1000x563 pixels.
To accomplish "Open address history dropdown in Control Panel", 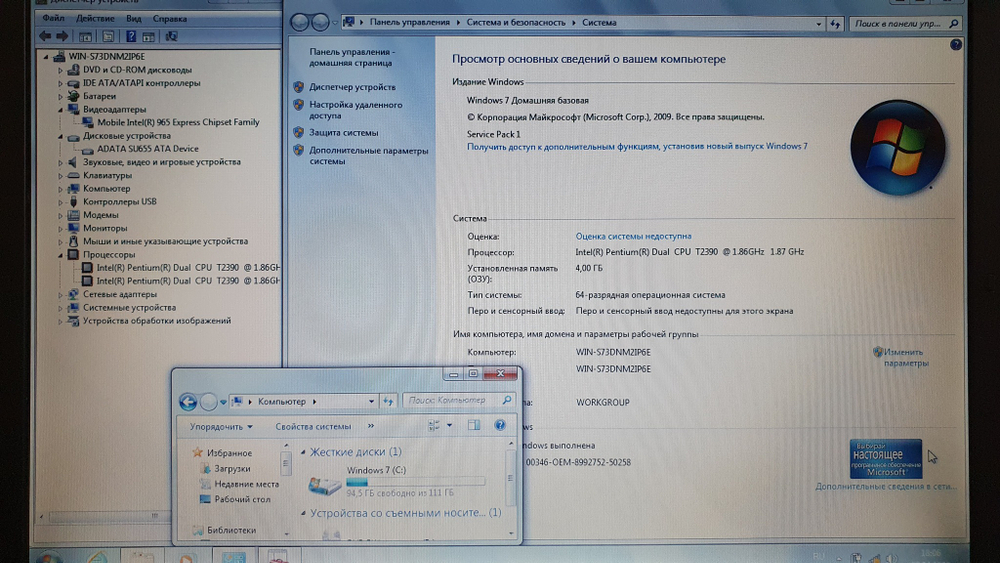I will click(x=819, y=24).
